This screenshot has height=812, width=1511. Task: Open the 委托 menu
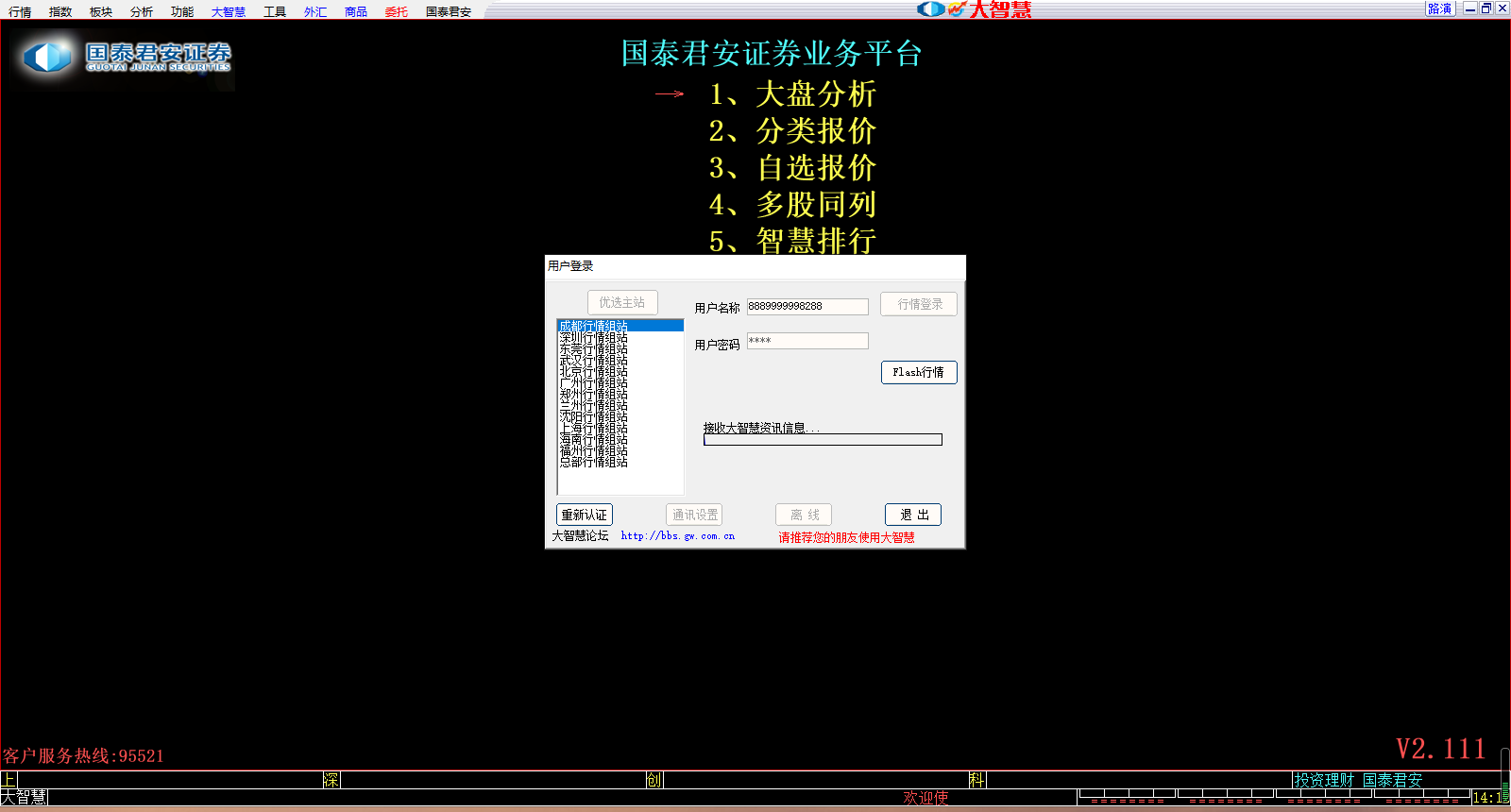(397, 12)
